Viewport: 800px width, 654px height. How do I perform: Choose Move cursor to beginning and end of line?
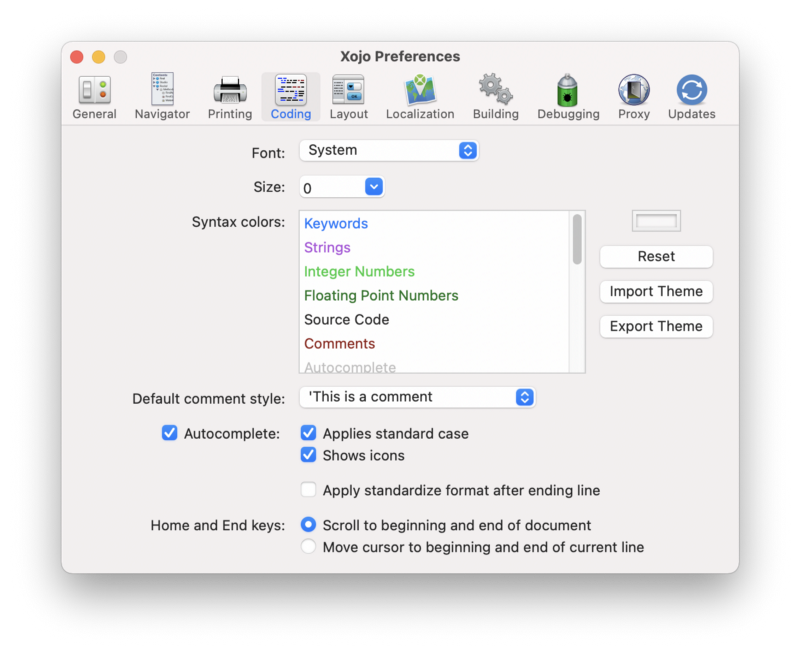coord(308,546)
